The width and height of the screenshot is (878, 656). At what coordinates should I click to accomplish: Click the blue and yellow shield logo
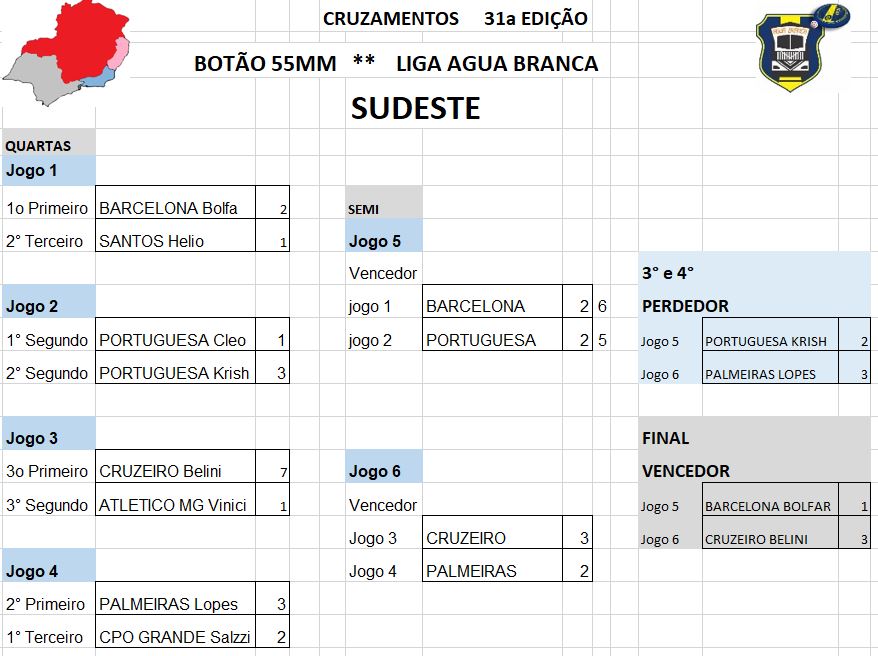(x=802, y=48)
